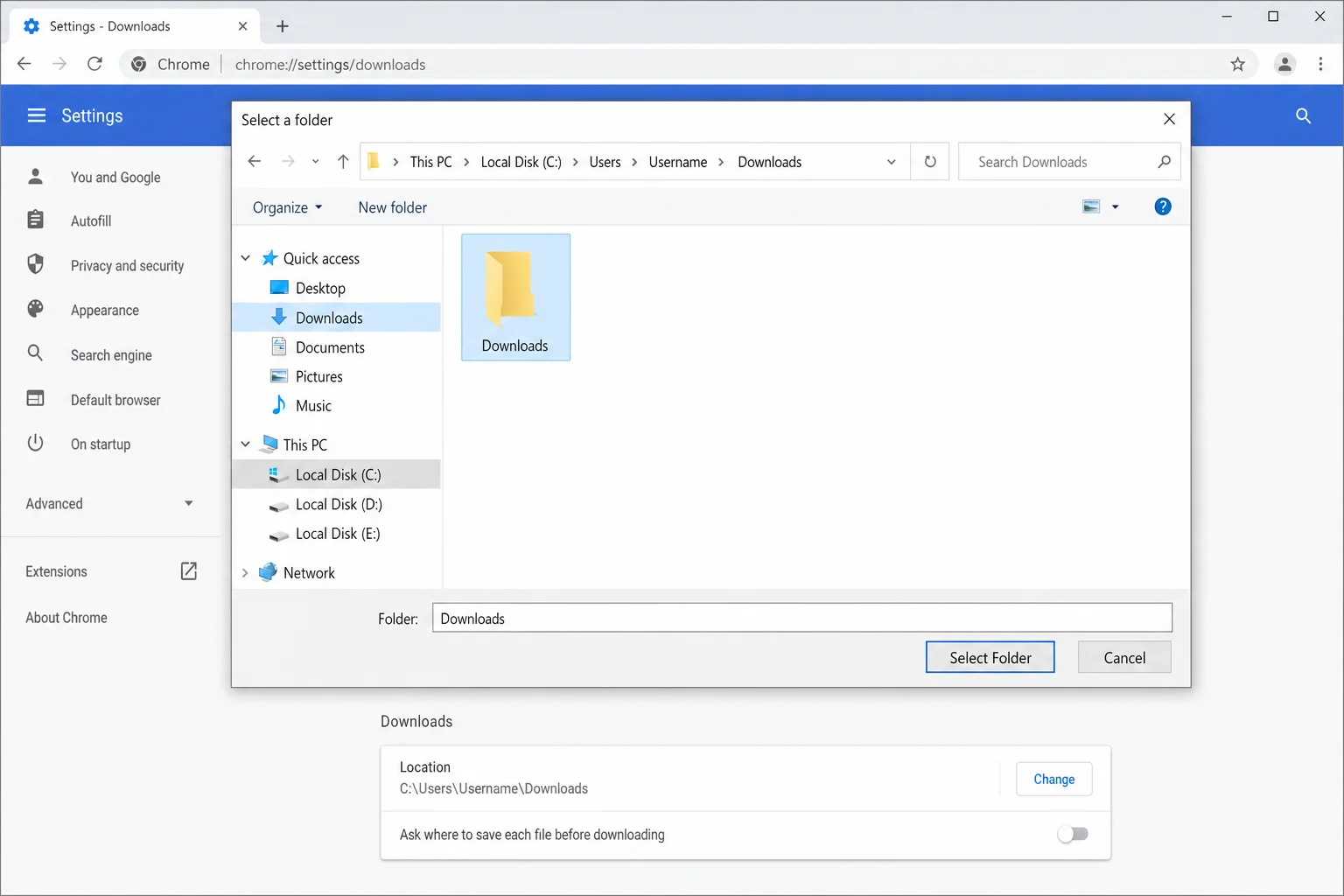Cancel the folder selection dialog
The height and width of the screenshot is (896, 1344).
click(x=1124, y=657)
